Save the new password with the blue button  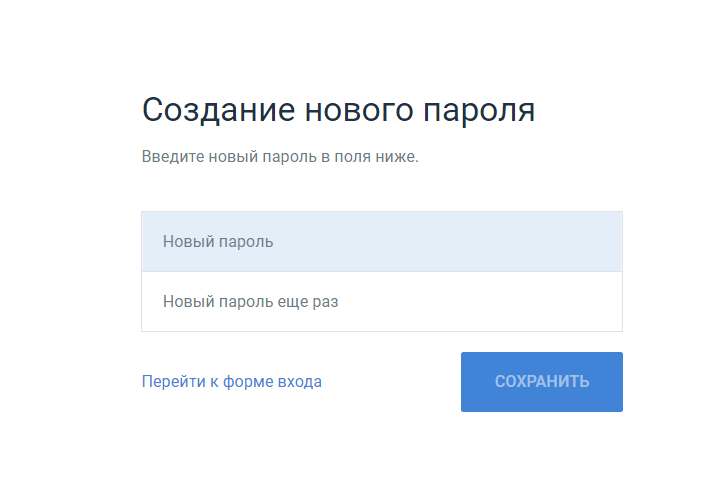point(542,382)
